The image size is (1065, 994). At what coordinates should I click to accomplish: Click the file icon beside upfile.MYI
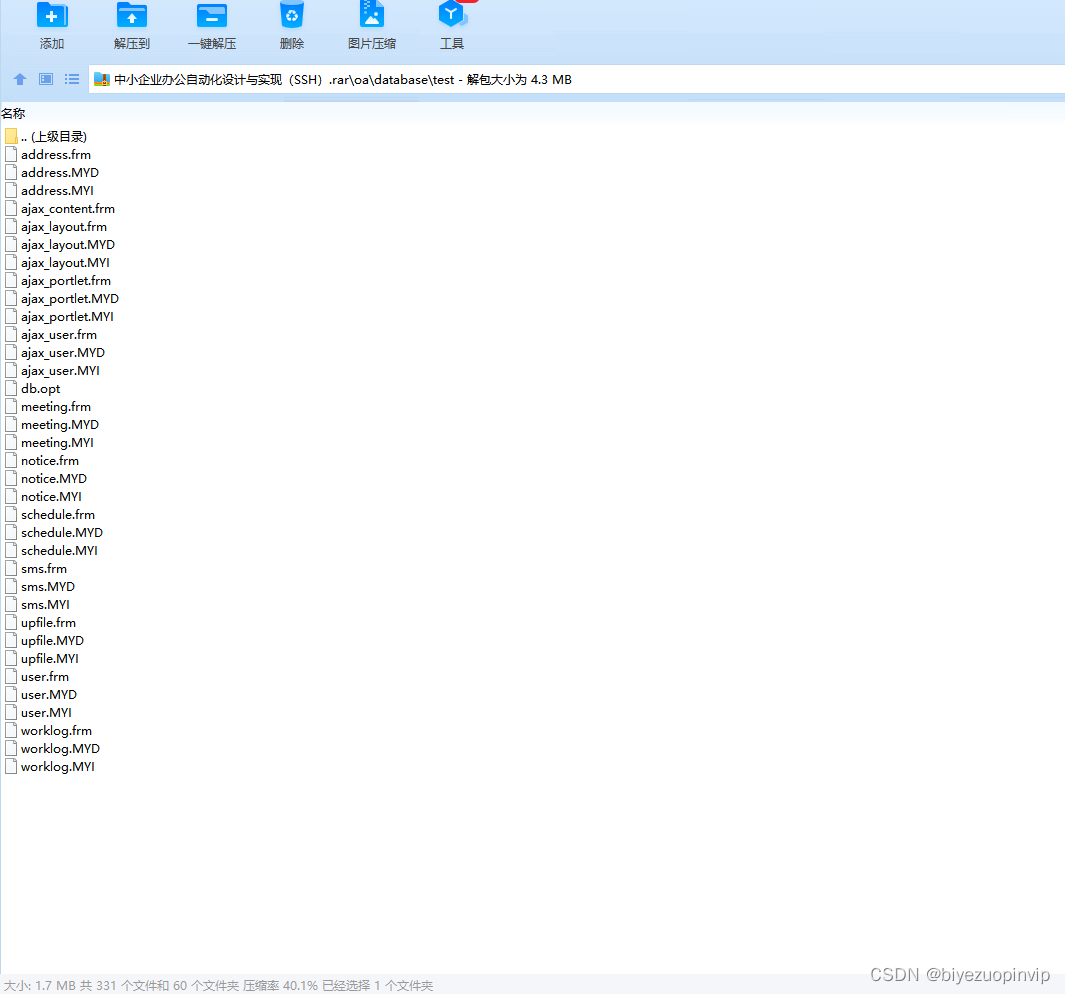pyautogui.click(x=11, y=658)
